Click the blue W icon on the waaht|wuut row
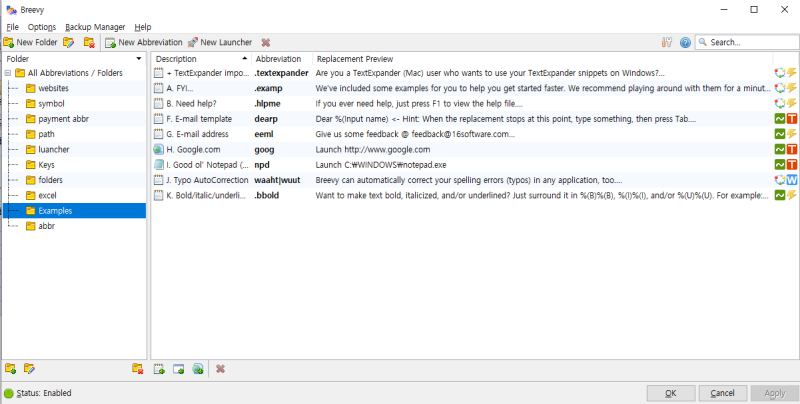 [x=792, y=180]
